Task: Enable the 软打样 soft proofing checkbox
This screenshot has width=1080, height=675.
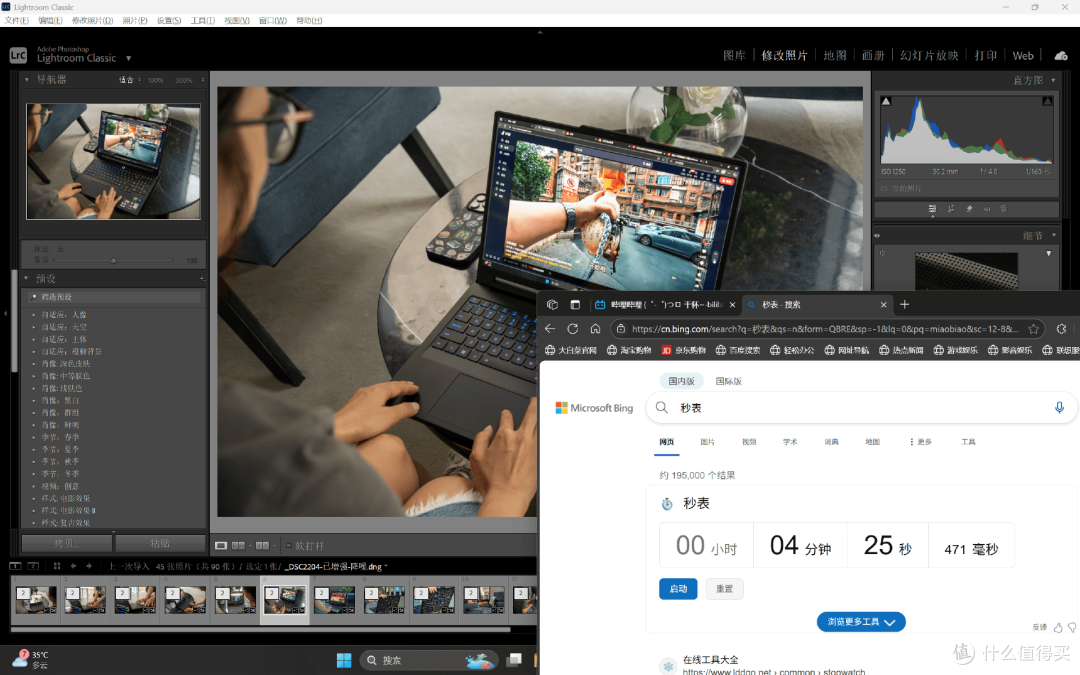Action: [x=289, y=546]
